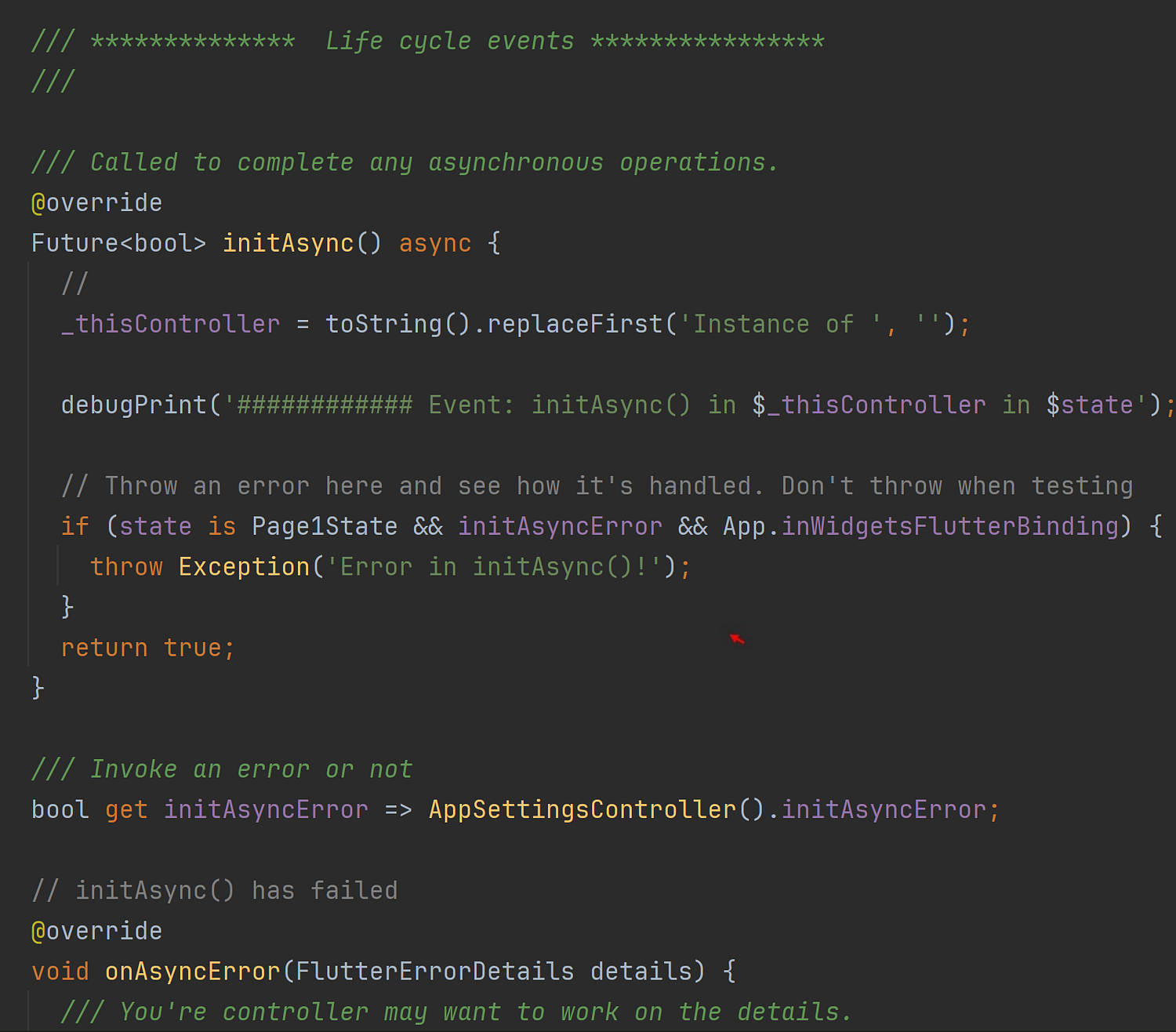This screenshot has height=1032, width=1176.
Task: Click the replaceFirst method call
Action: (x=575, y=324)
